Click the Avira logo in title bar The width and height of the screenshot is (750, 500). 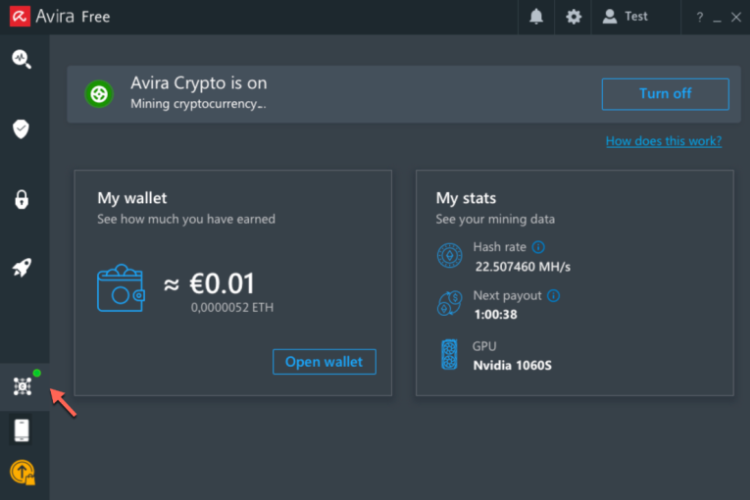[19, 17]
